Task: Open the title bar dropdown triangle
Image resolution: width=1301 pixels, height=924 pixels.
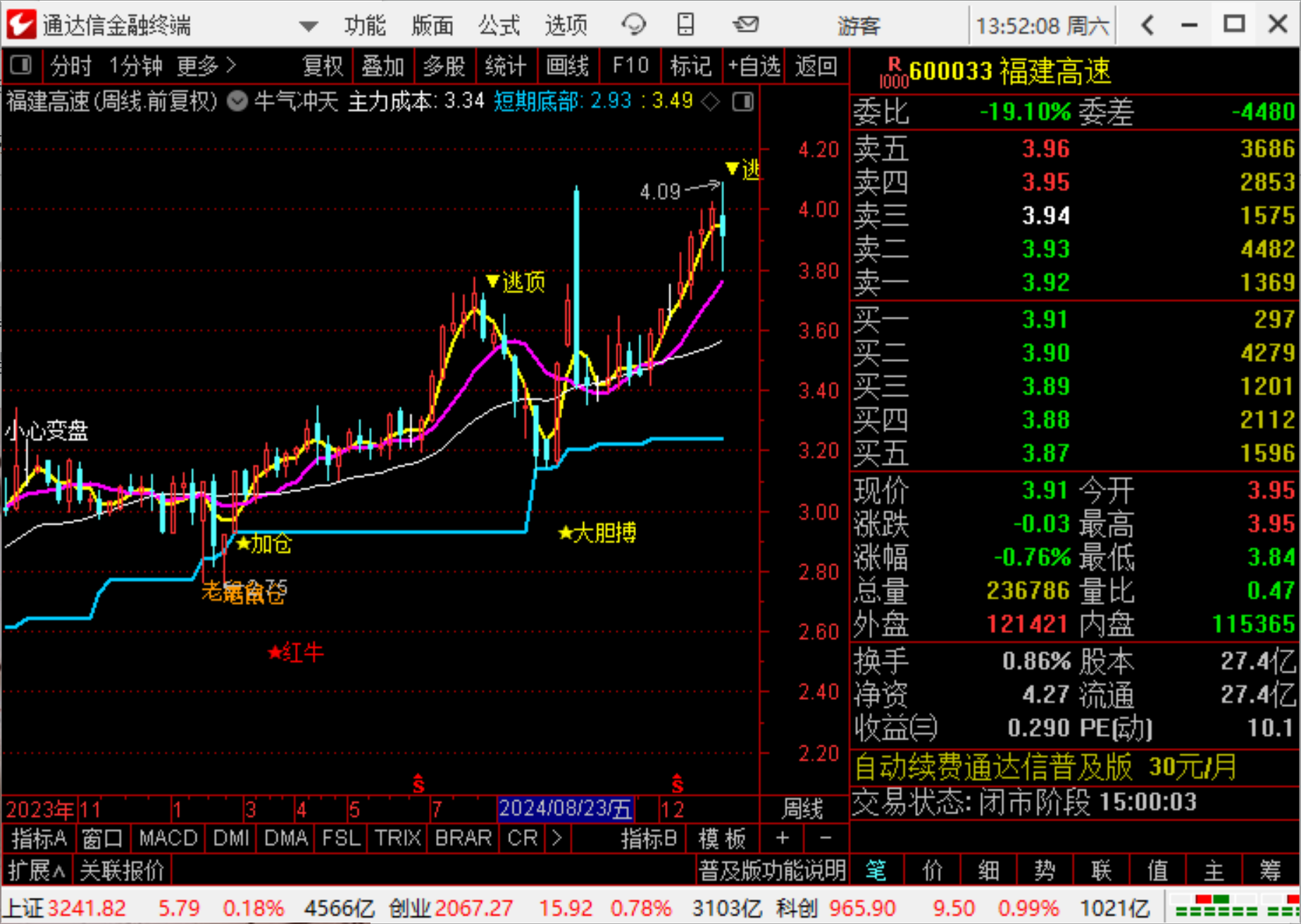Action: 308,27
